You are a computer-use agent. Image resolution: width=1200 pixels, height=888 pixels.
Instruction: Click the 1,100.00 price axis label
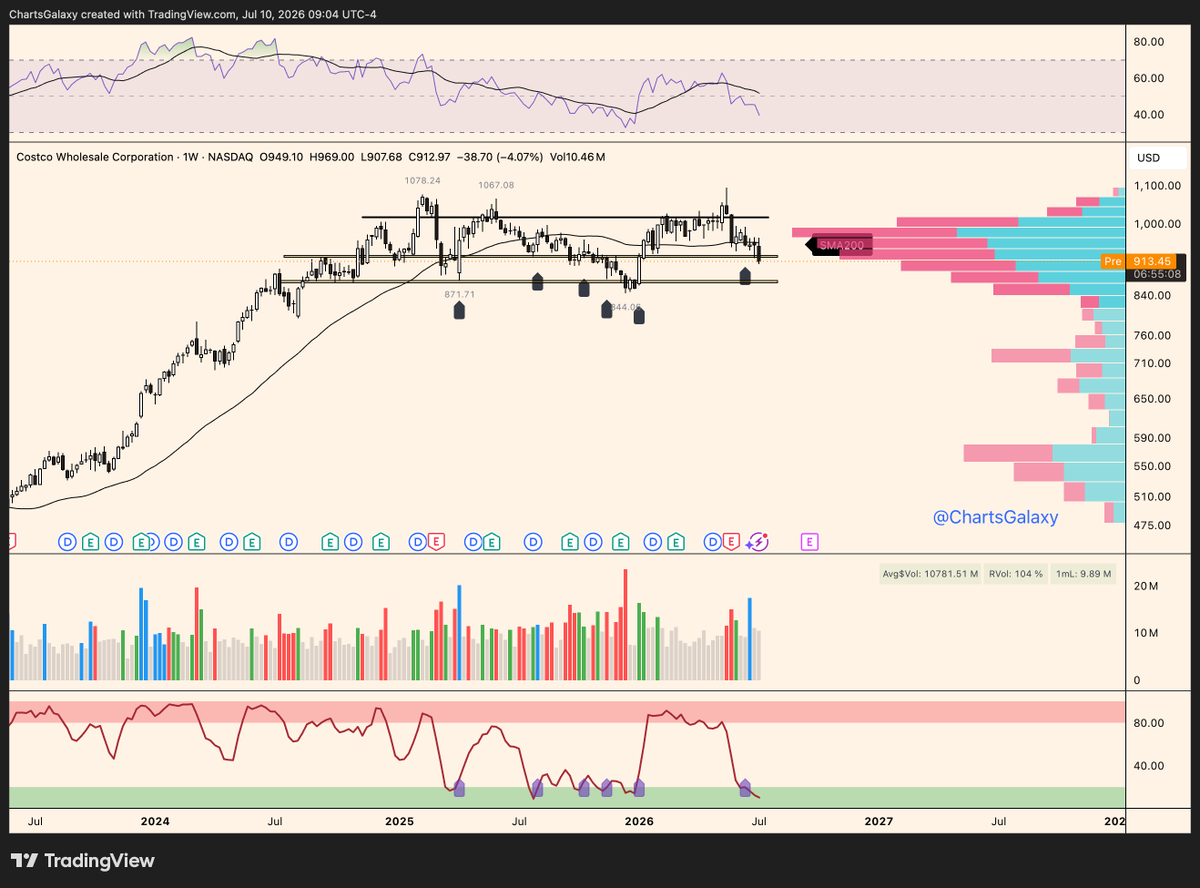(1159, 186)
